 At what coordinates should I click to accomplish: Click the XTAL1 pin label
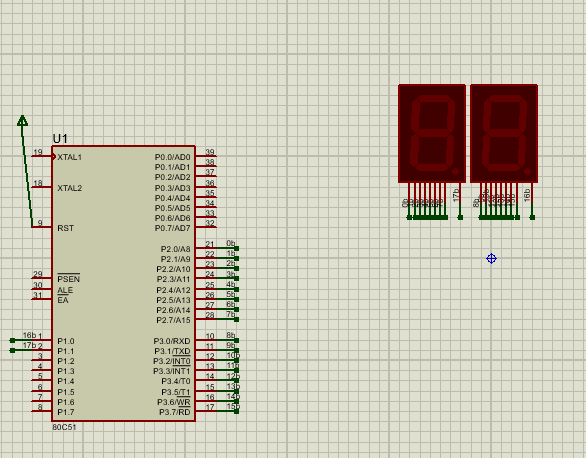point(70,157)
